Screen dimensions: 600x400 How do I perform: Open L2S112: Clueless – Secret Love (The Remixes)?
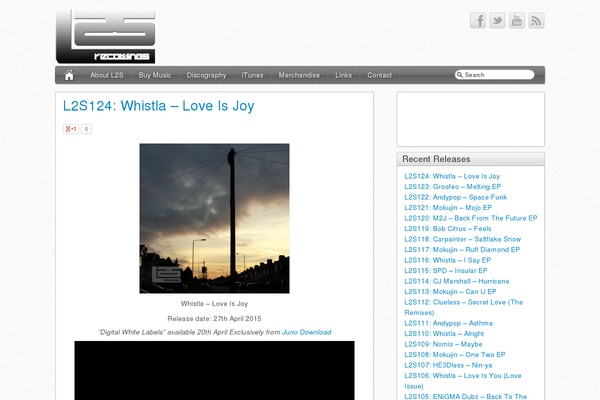pos(463,307)
